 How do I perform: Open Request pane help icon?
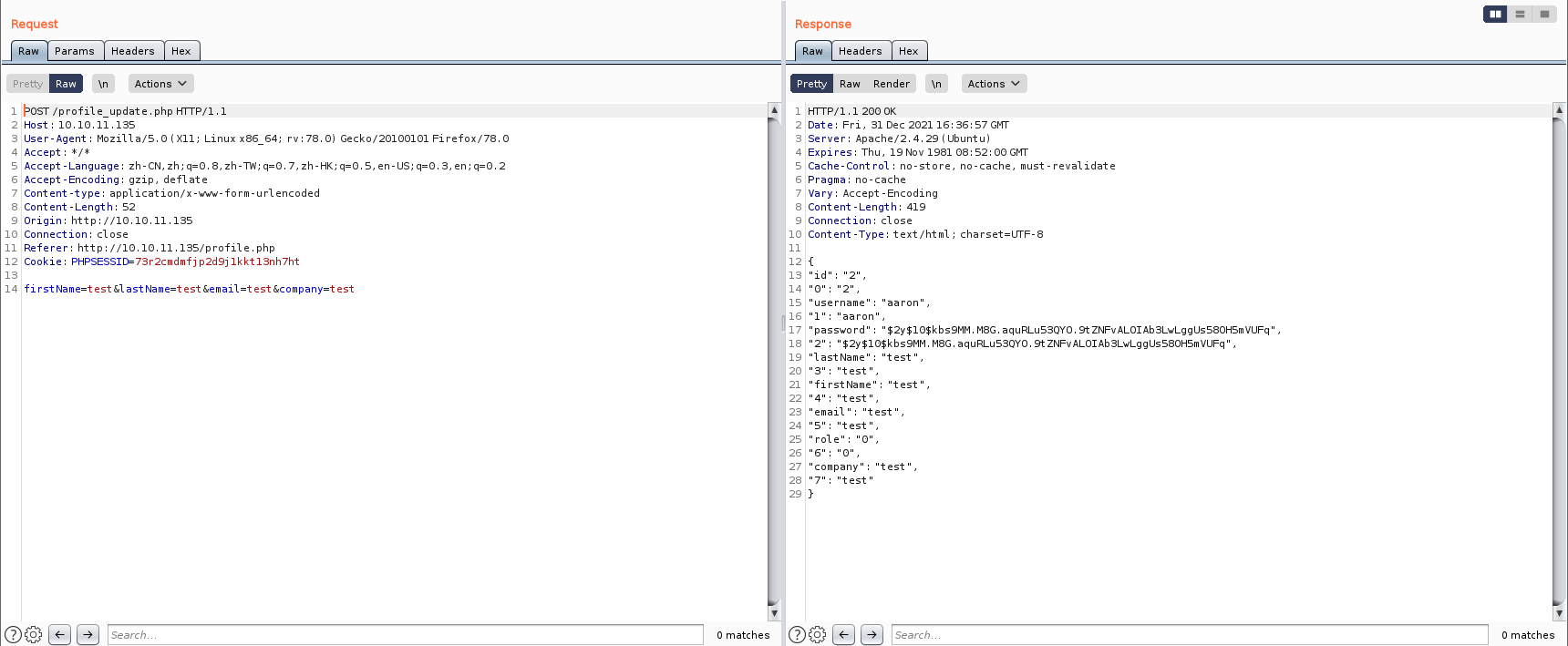pyautogui.click(x=13, y=635)
